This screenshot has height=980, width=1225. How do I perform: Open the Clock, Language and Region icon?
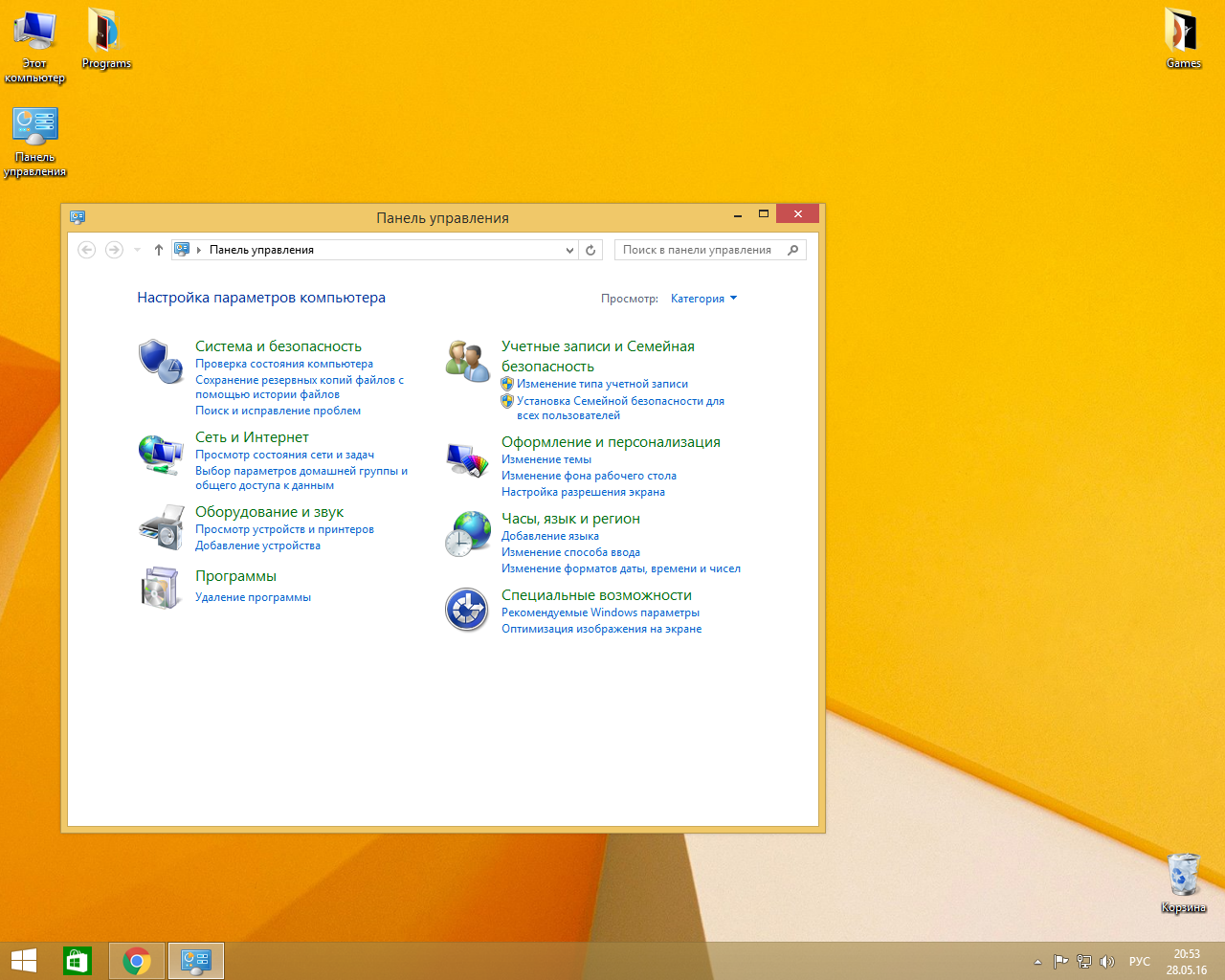pos(467,533)
